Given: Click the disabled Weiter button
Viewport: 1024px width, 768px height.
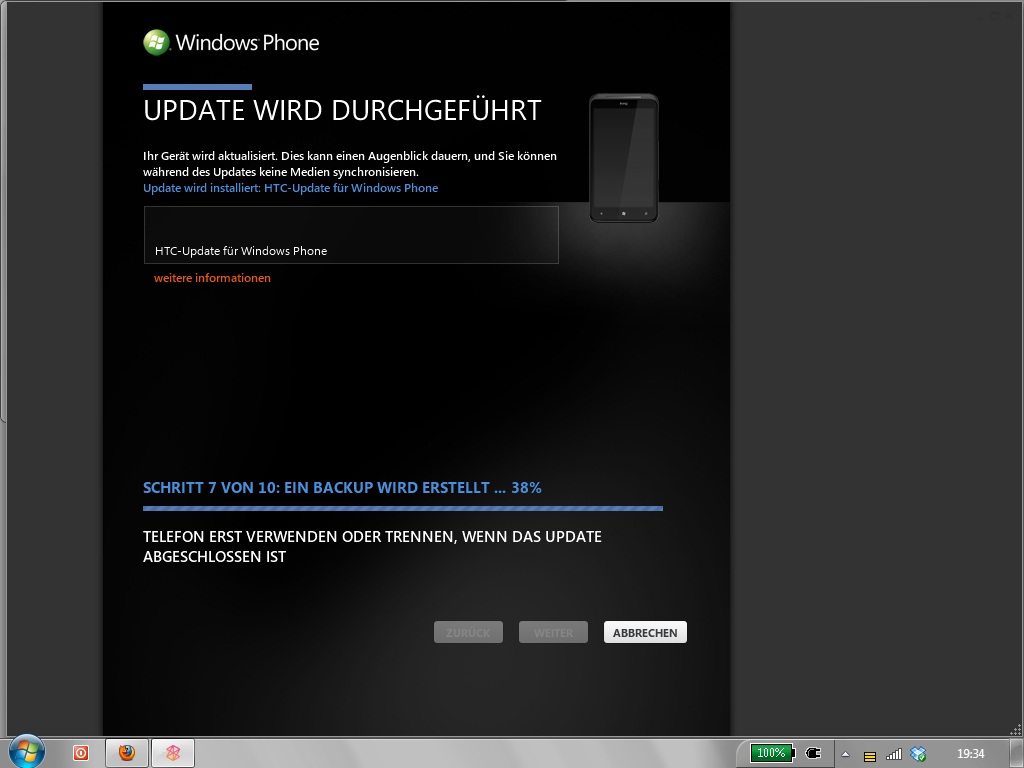Looking at the screenshot, I should 553,632.
